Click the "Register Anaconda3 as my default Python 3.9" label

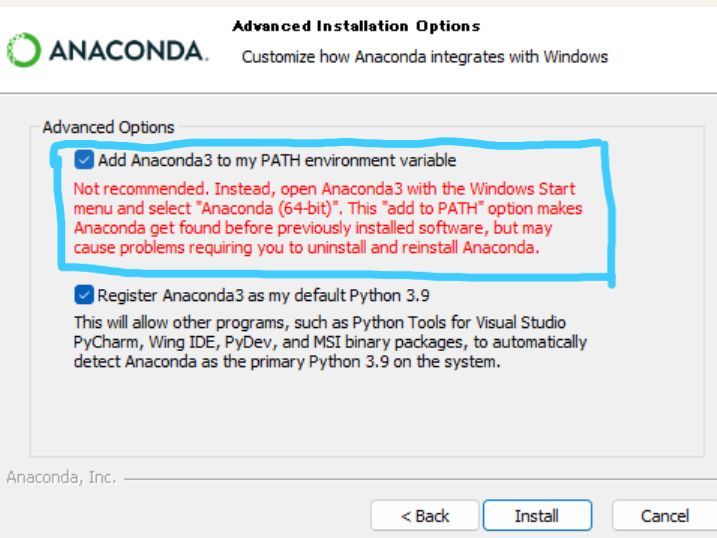pyautogui.click(x=264, y=296)
